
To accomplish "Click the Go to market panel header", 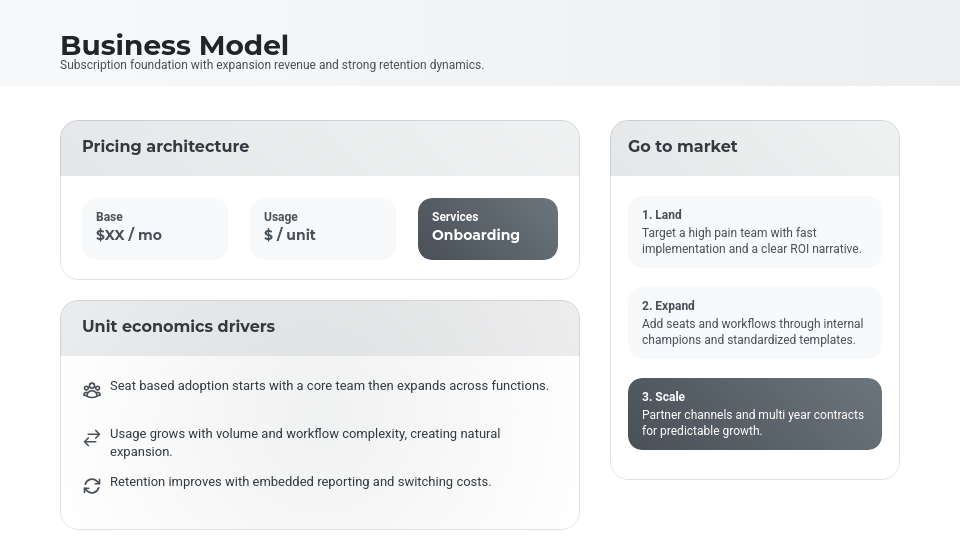I will tap(755, 147).
